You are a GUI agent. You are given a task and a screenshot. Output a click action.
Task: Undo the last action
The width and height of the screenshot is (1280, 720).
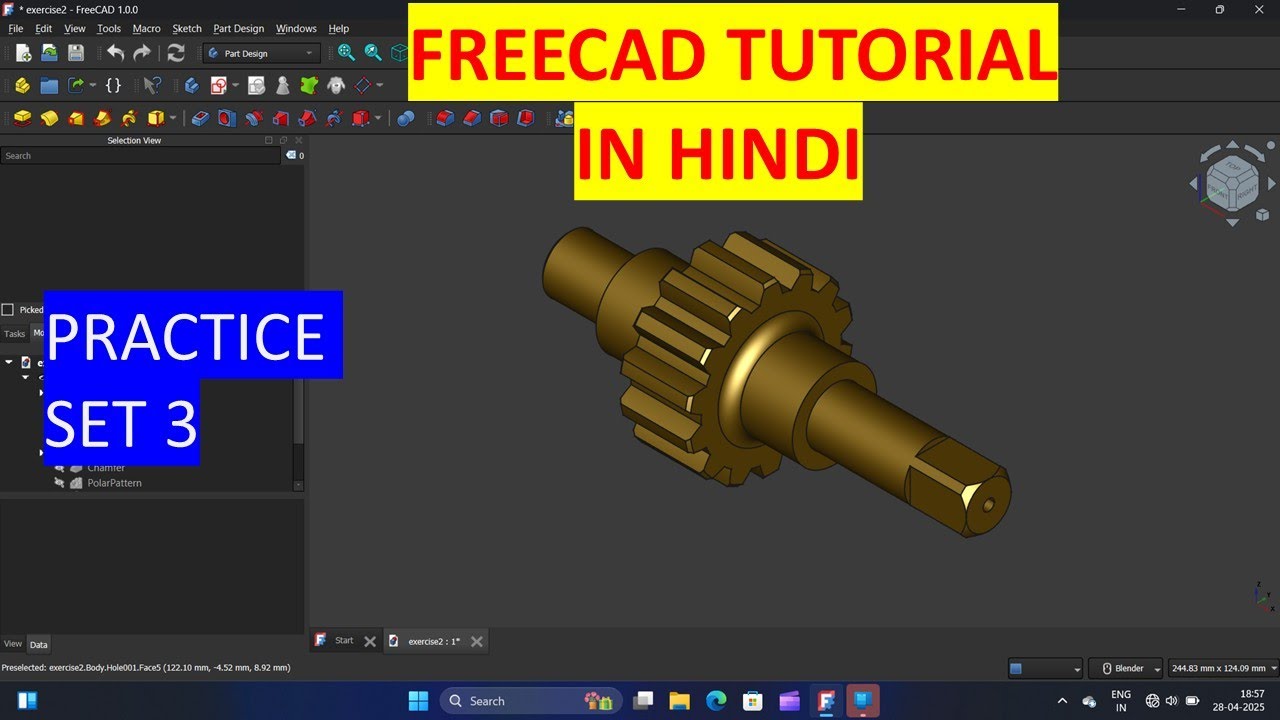116,53
